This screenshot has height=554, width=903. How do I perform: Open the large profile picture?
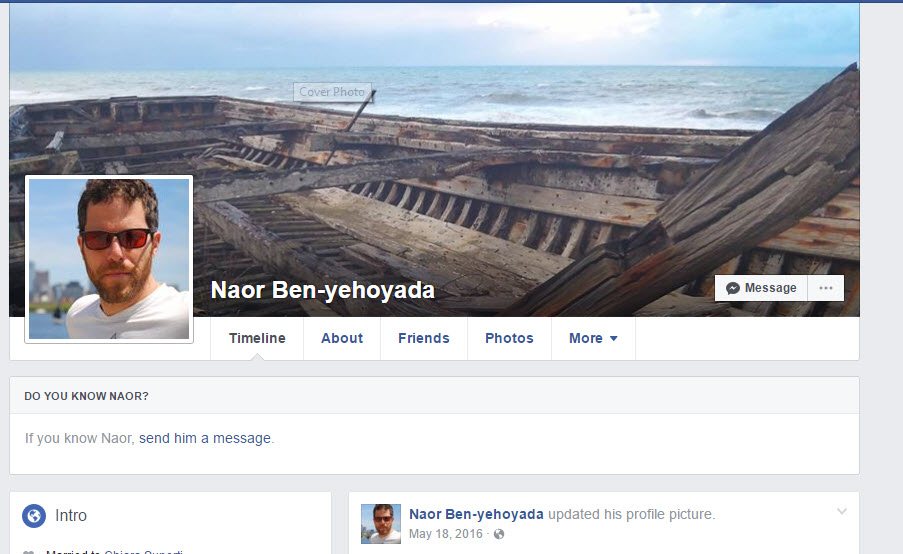[109, 259]
